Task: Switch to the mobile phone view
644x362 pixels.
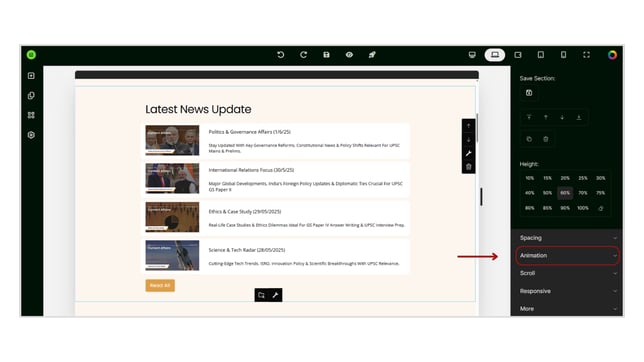Action: click(x=564, y=55)
